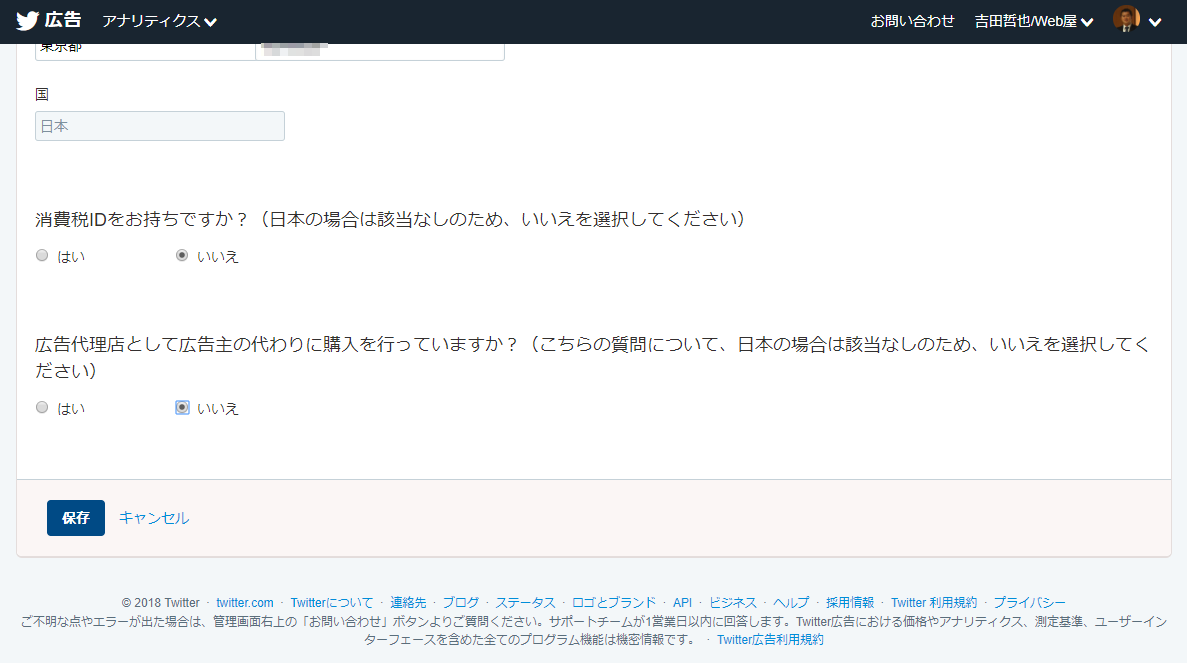The height and width of the screenshot is (663, 1187).
Task: Click the 広告 home label in header
Action: 63,21
